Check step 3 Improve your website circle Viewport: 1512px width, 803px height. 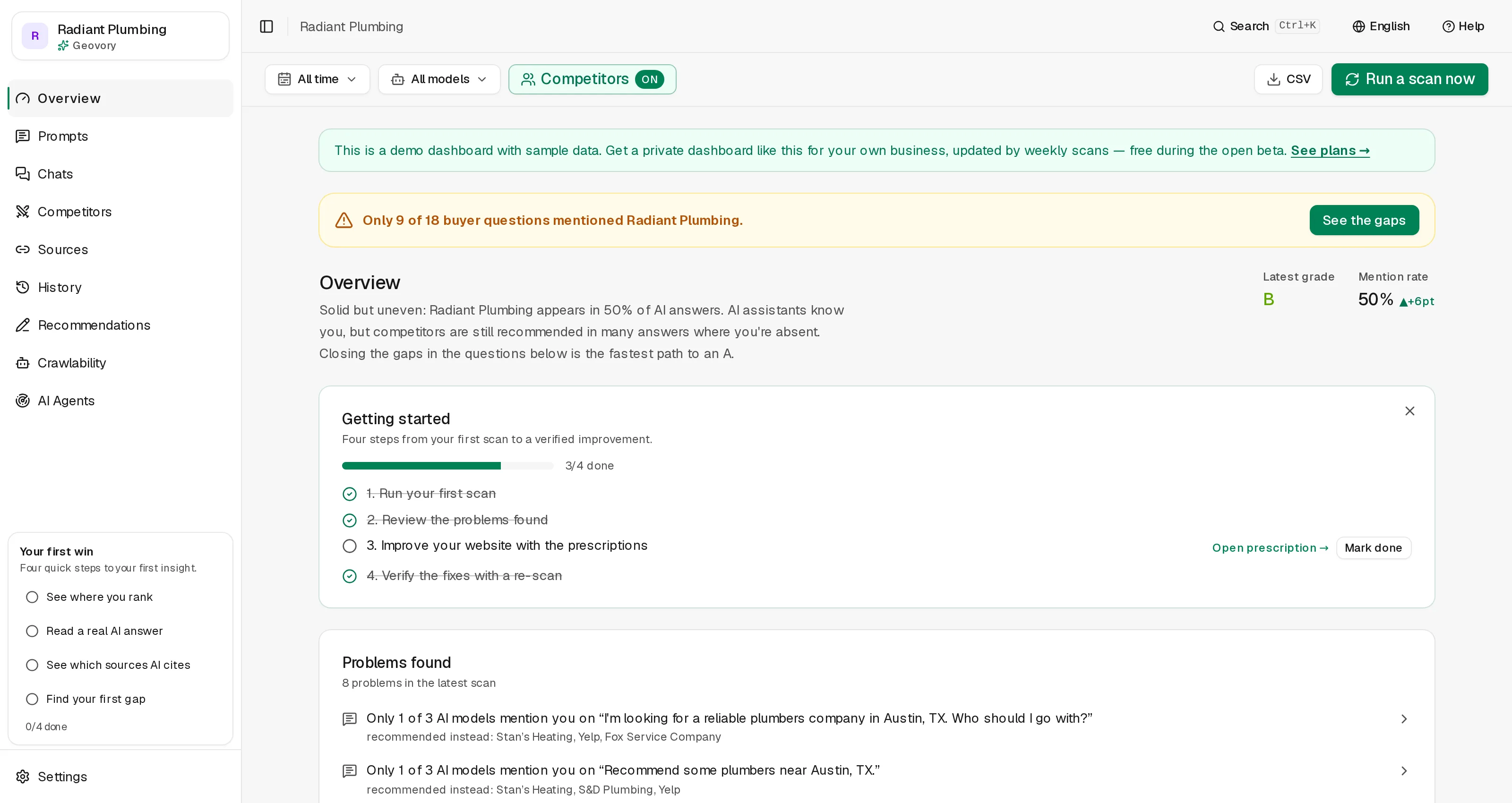tap(350, 546)
